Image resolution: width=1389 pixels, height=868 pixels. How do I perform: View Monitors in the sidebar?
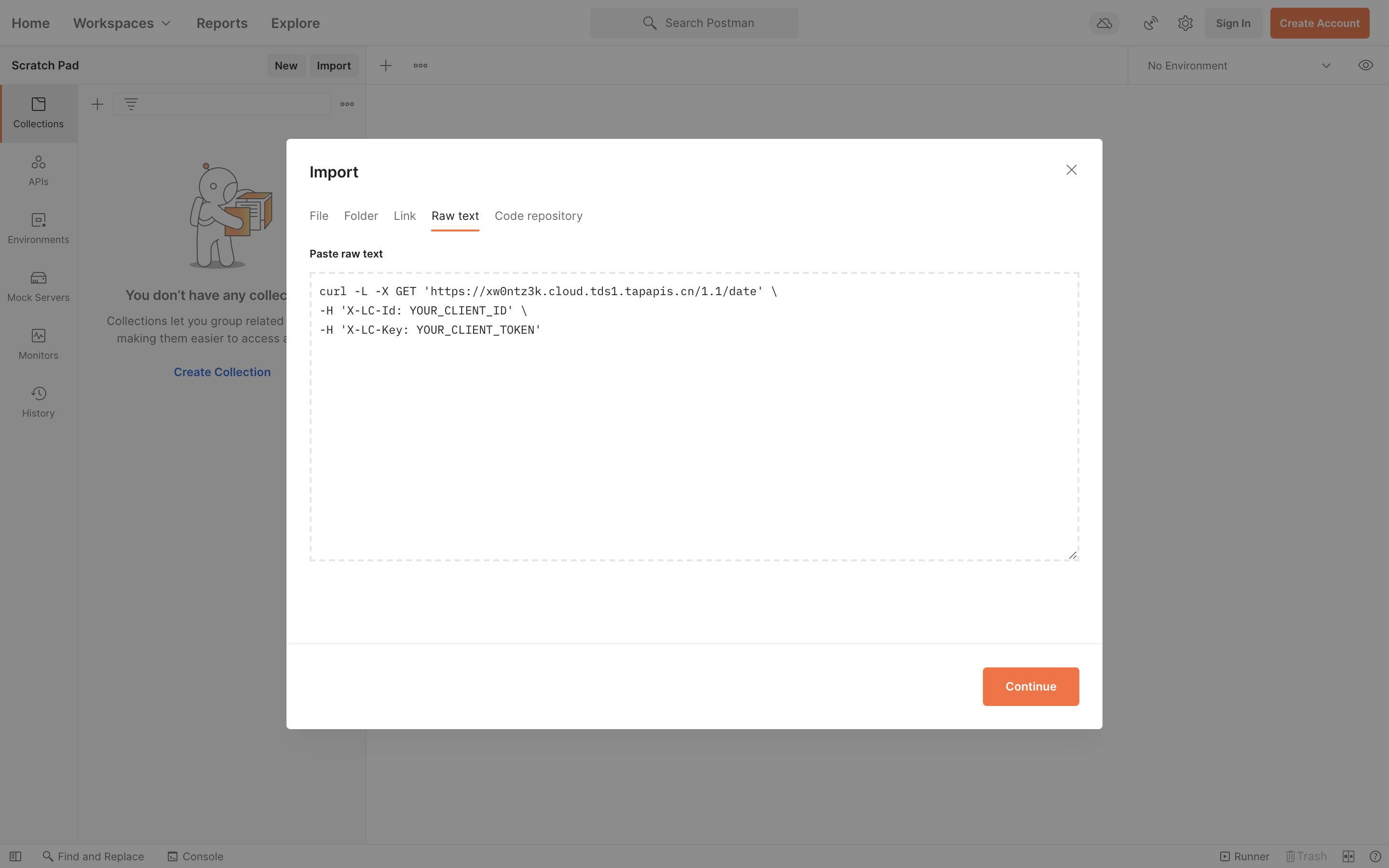(x=38, y=344)
